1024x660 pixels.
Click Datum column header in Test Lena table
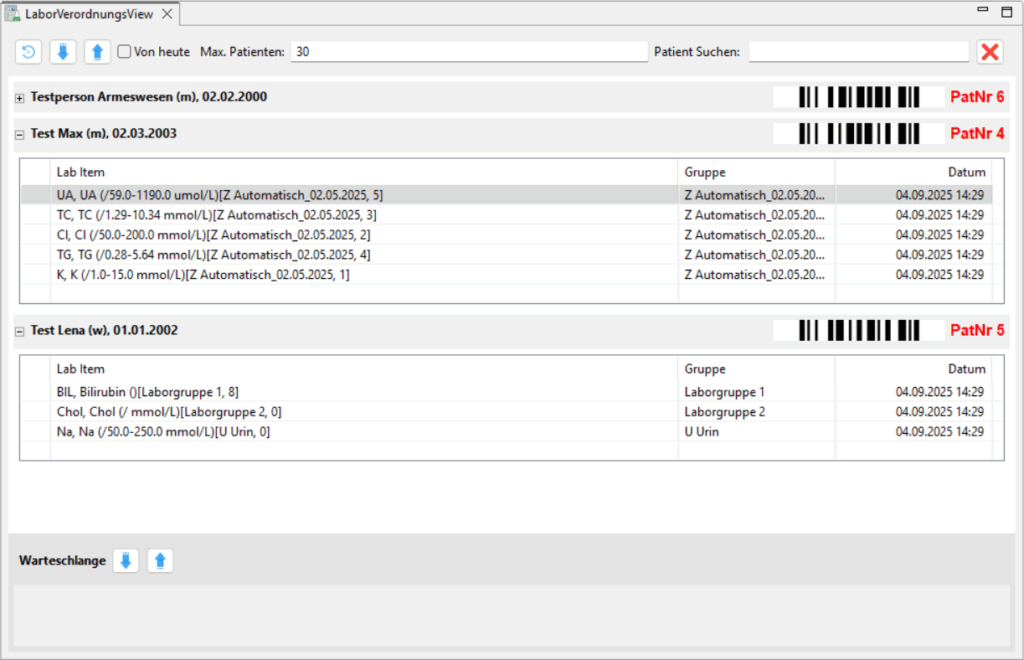(966, 369)
